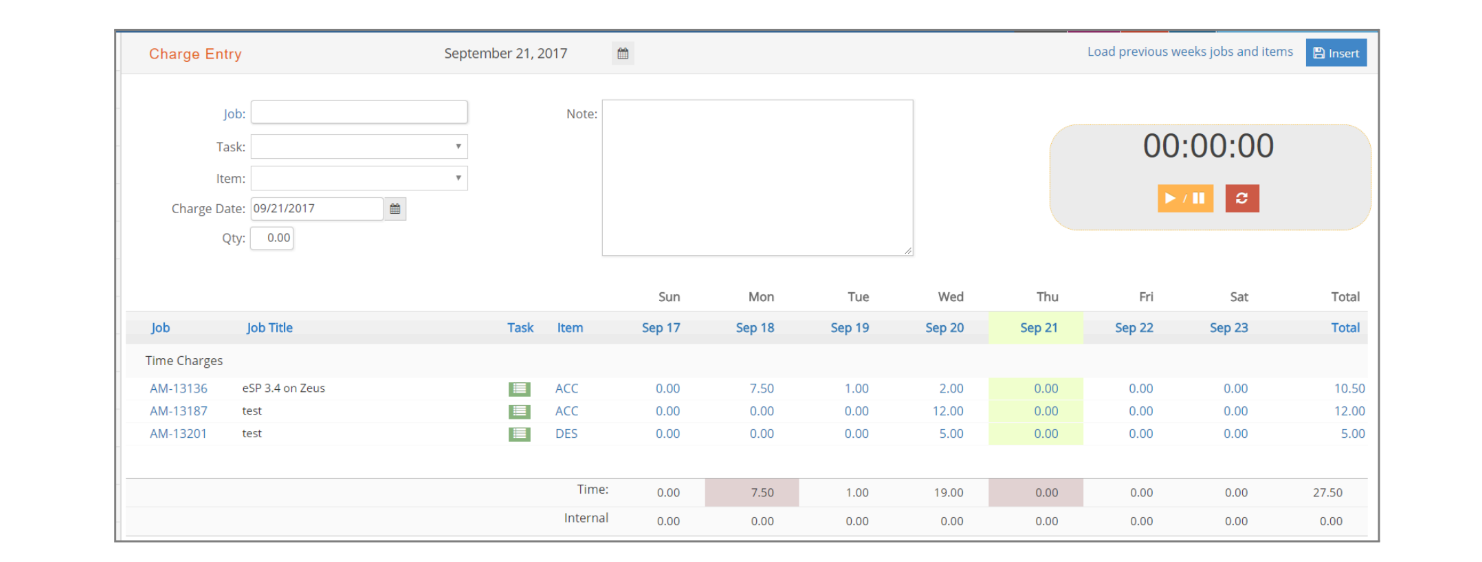
Task: Click ACC item in AM-13136 row
Action: pyautogui.click(x=567, y=389)
